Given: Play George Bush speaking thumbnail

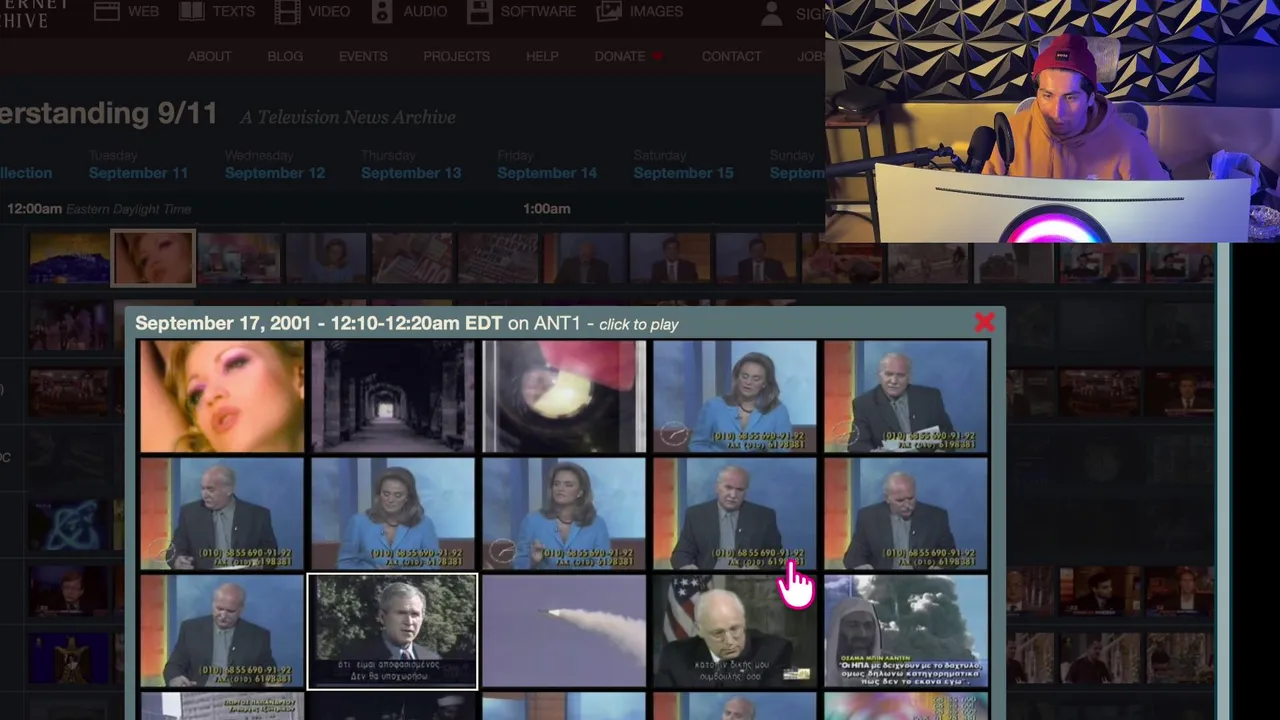Looking at the screenshot, I should (x=393, y=631).
